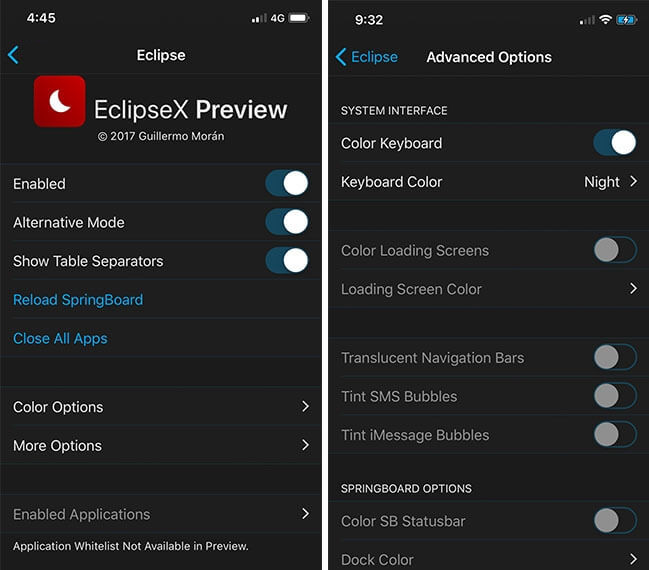
Task: Turn on Translucent Navigation Bars
Action: pyautogui.click(x=615, y=357)
